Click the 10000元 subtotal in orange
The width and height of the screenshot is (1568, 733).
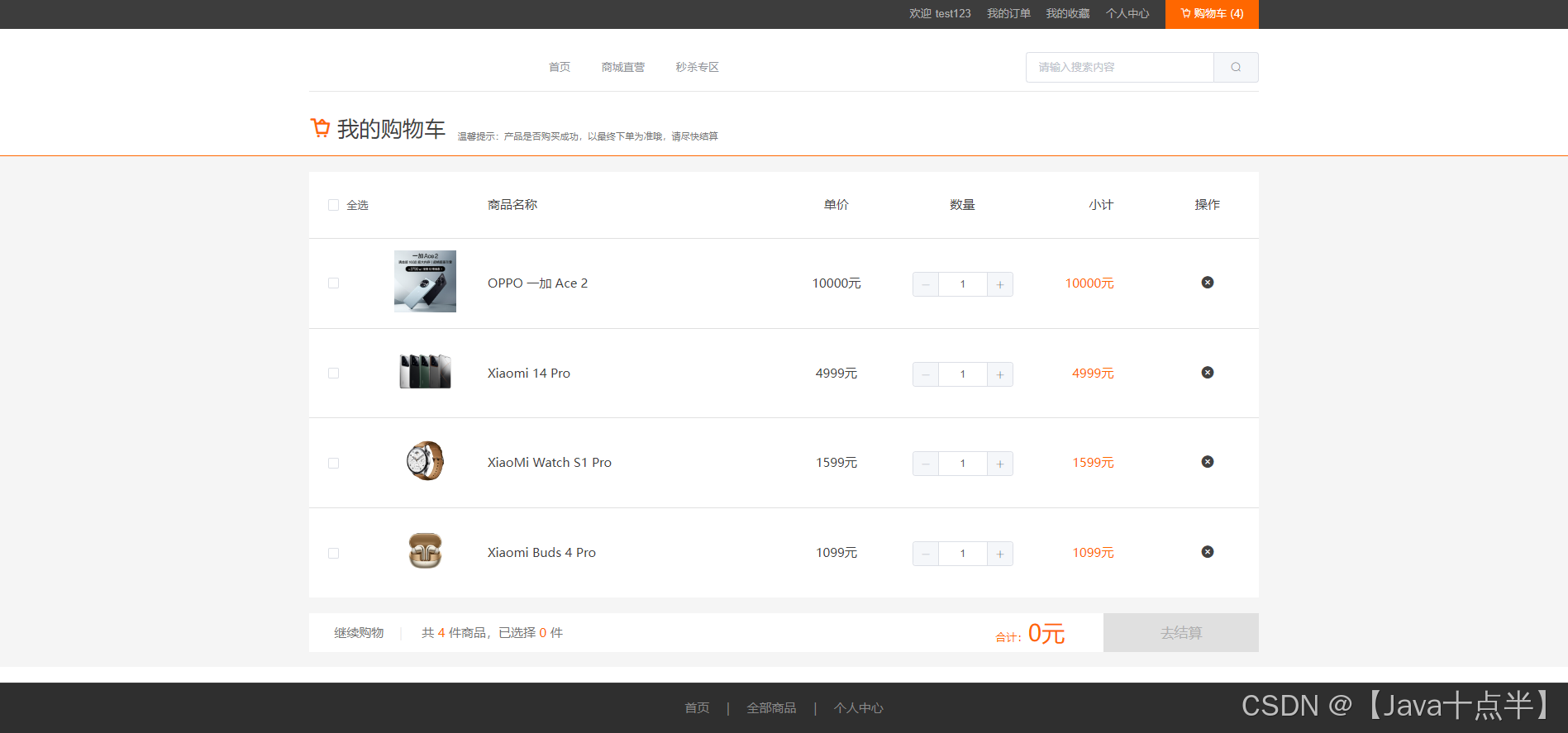[x=1089, y=283]
